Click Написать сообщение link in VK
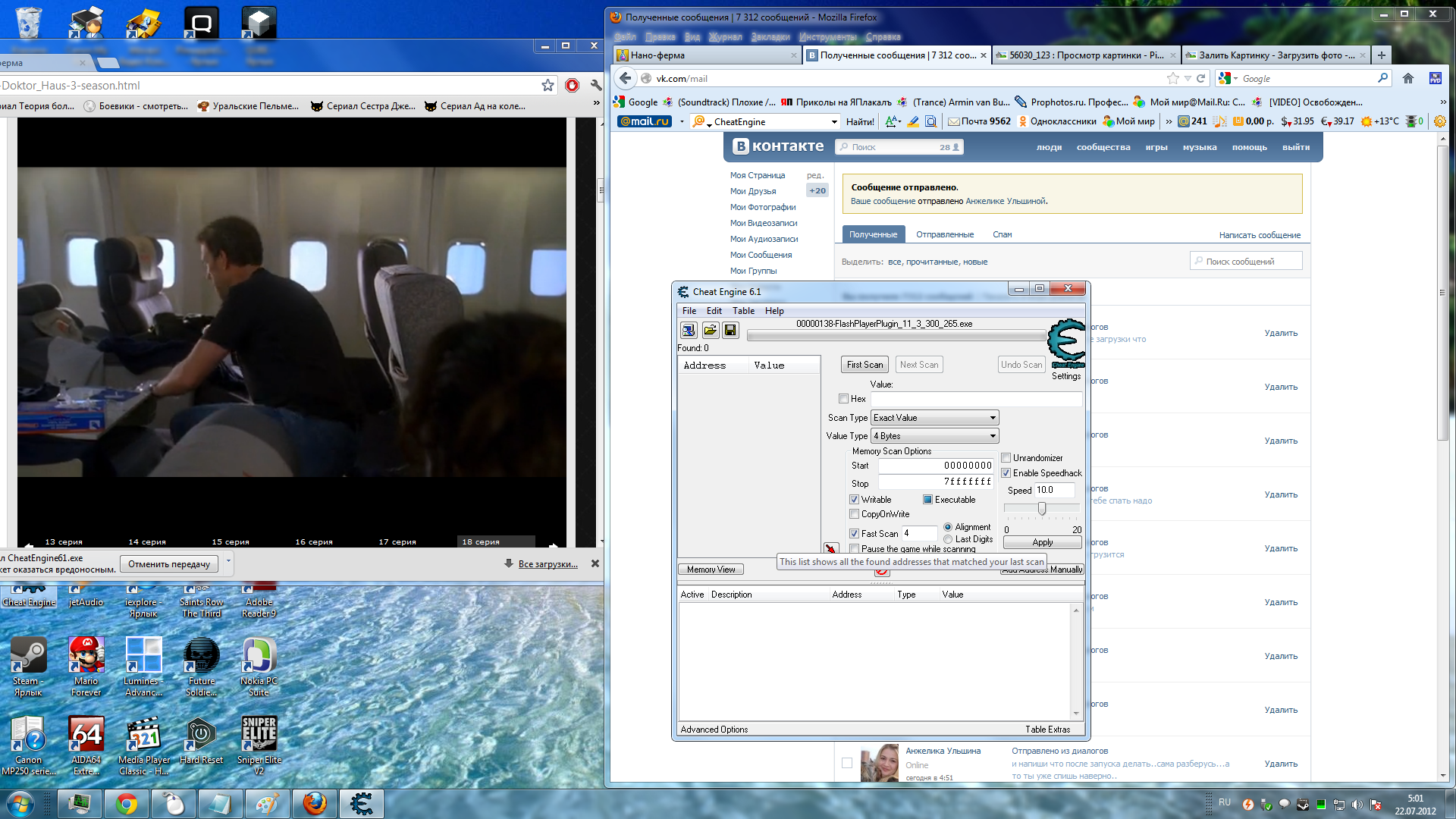 pos(1260,235)
